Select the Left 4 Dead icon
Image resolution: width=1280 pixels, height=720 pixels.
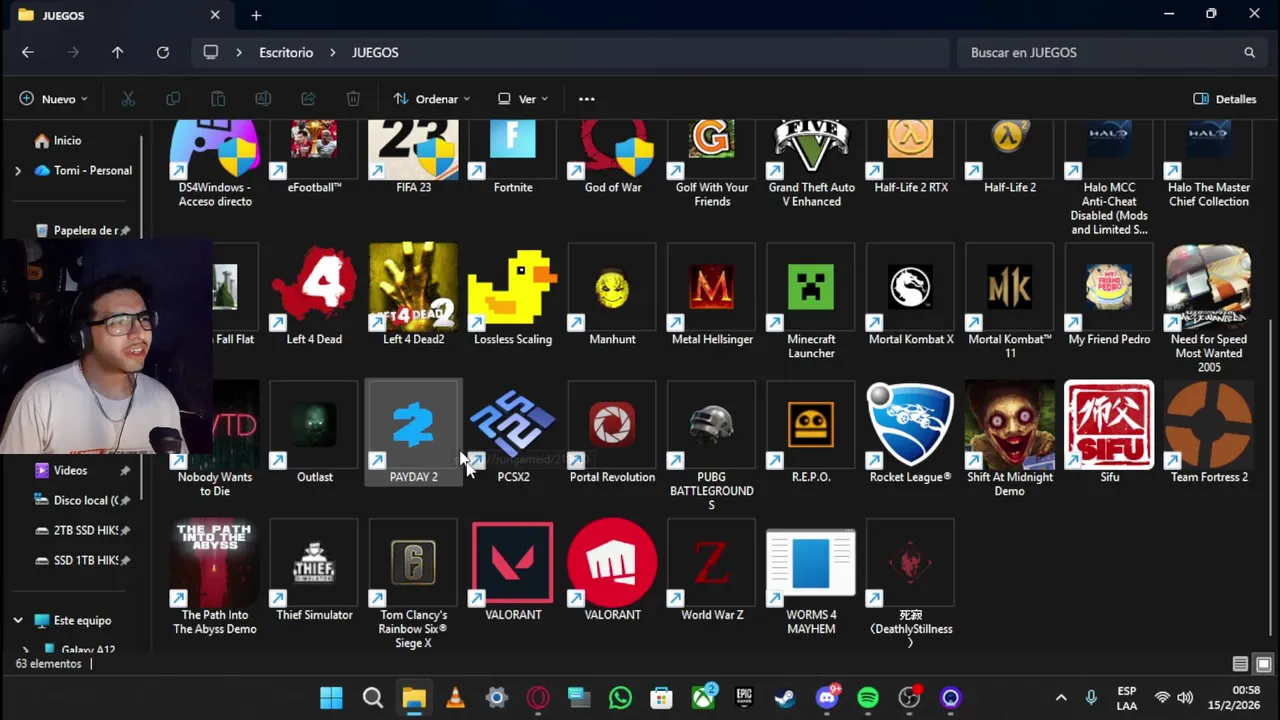[314, 287]
